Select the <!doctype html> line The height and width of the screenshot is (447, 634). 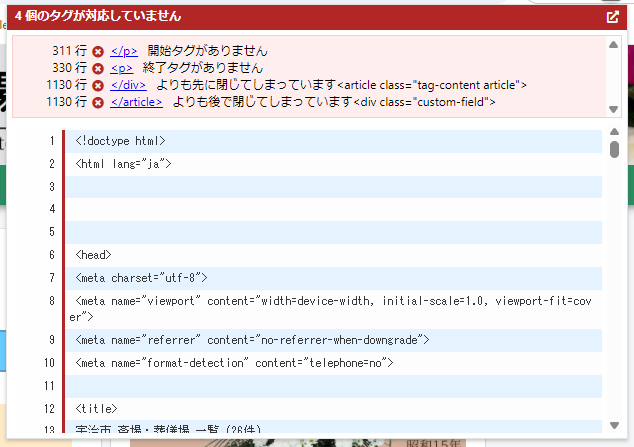(120, 141)
